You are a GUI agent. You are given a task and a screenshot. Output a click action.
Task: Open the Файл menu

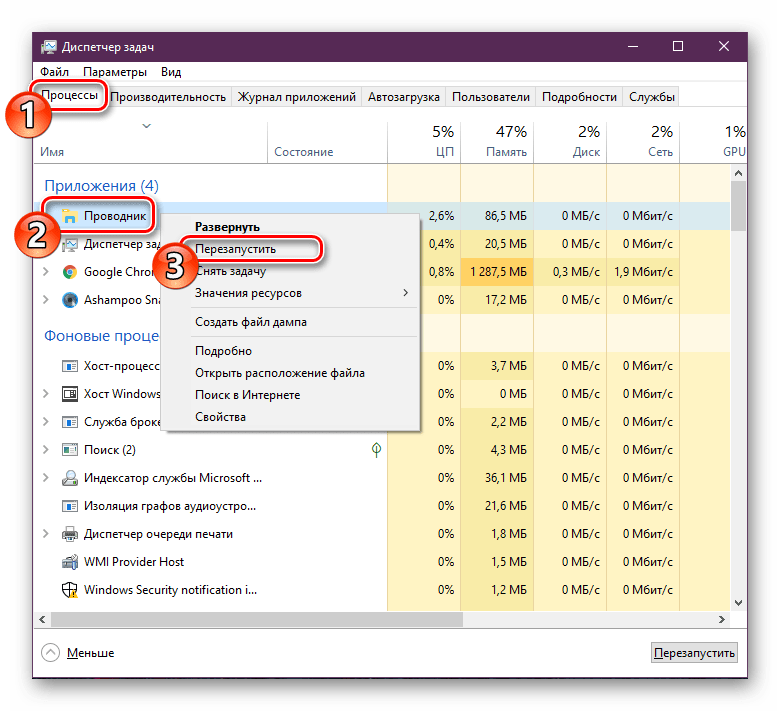click(54, 72)
